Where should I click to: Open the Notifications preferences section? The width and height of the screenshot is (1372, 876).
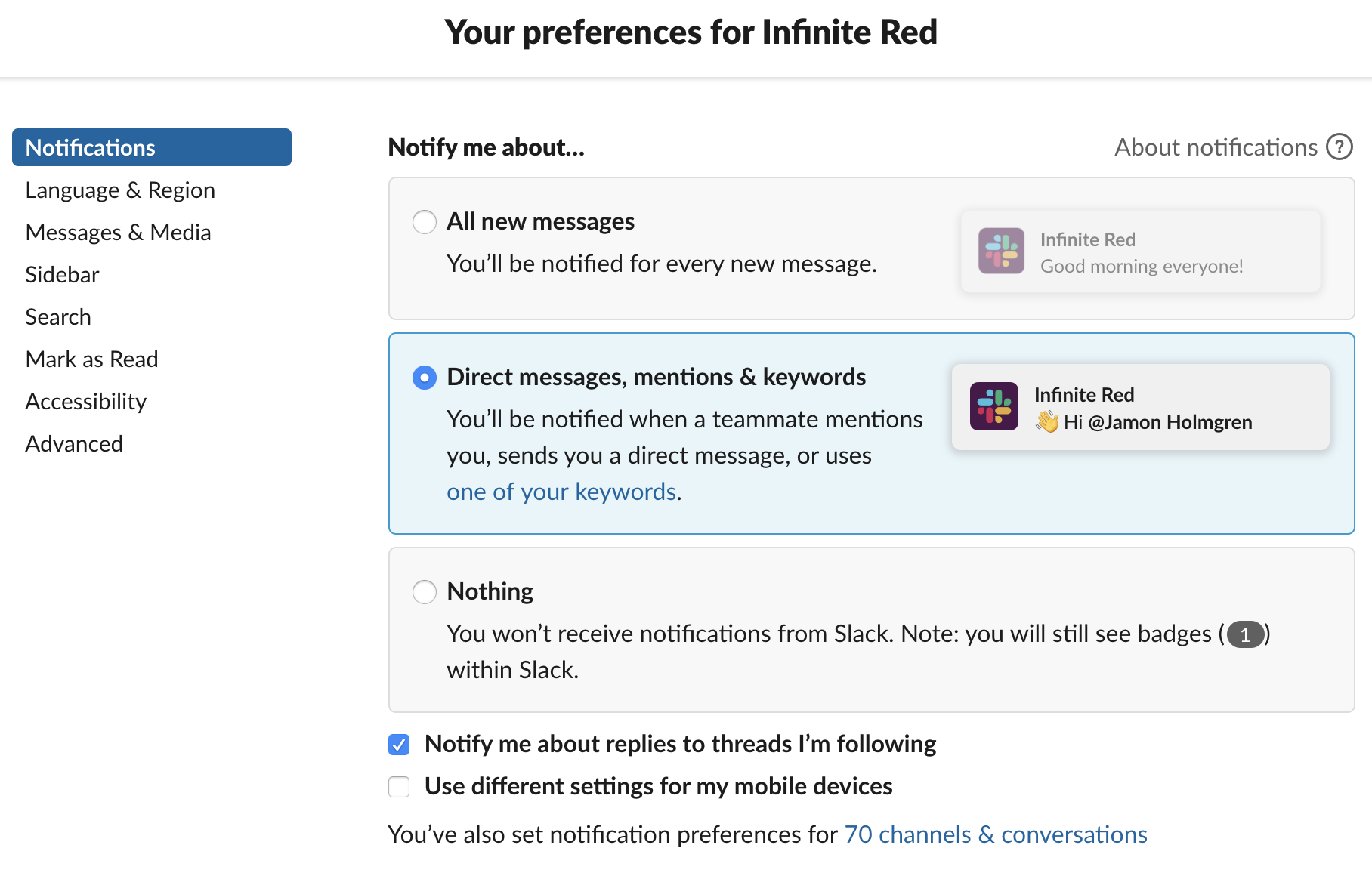coord(151,147)
